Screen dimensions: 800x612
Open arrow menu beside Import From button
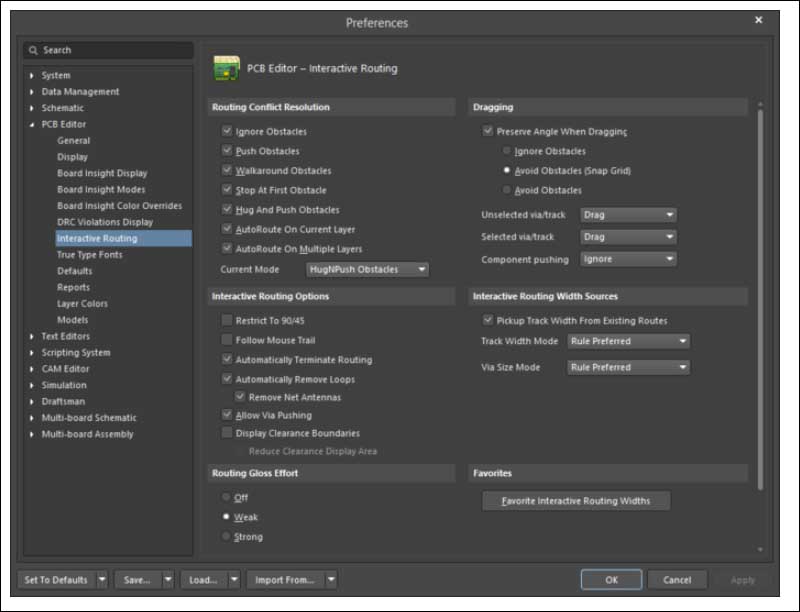click(x=331, y=579)
